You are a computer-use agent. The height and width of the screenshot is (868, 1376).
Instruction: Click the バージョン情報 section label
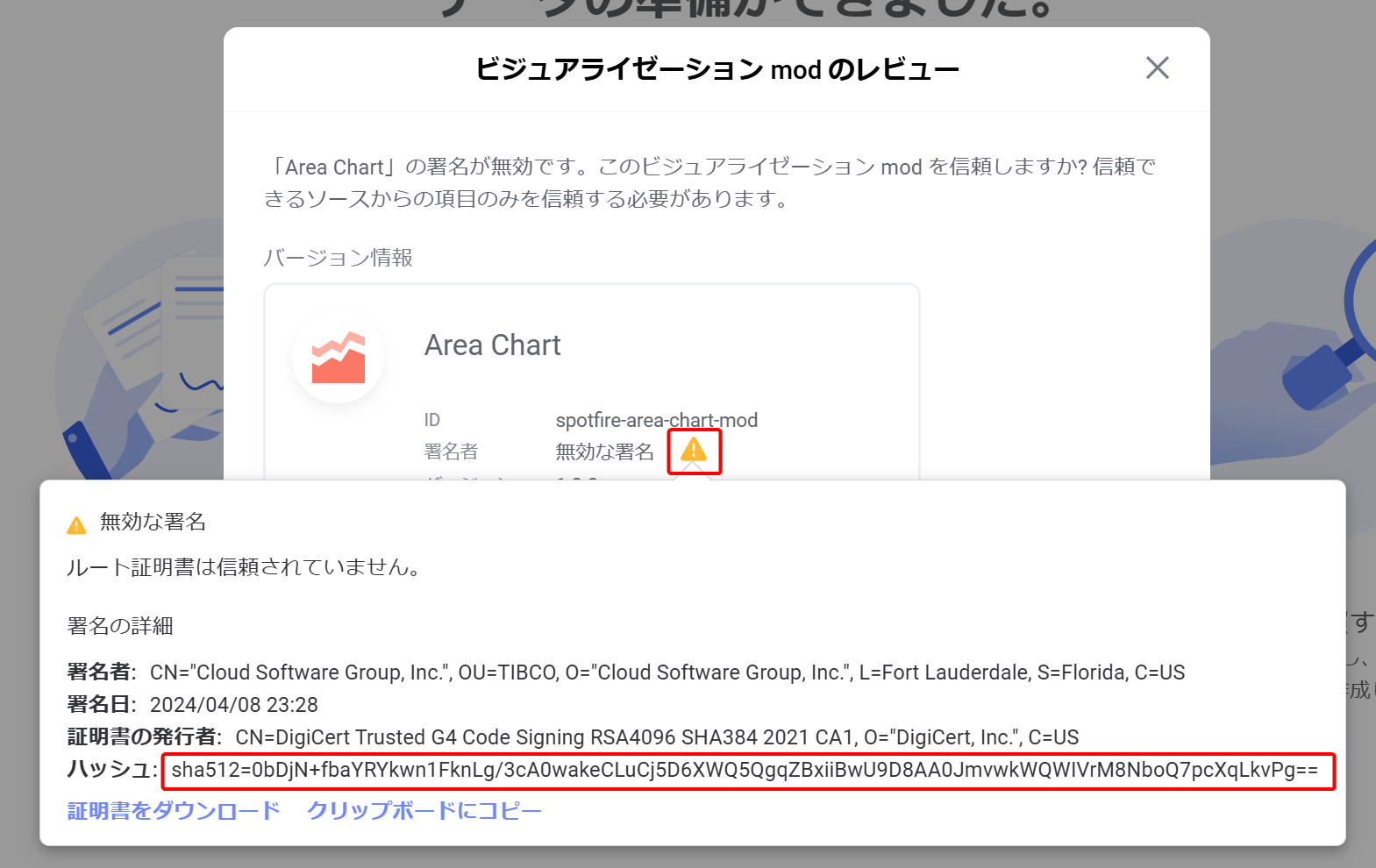click(339, 258)
